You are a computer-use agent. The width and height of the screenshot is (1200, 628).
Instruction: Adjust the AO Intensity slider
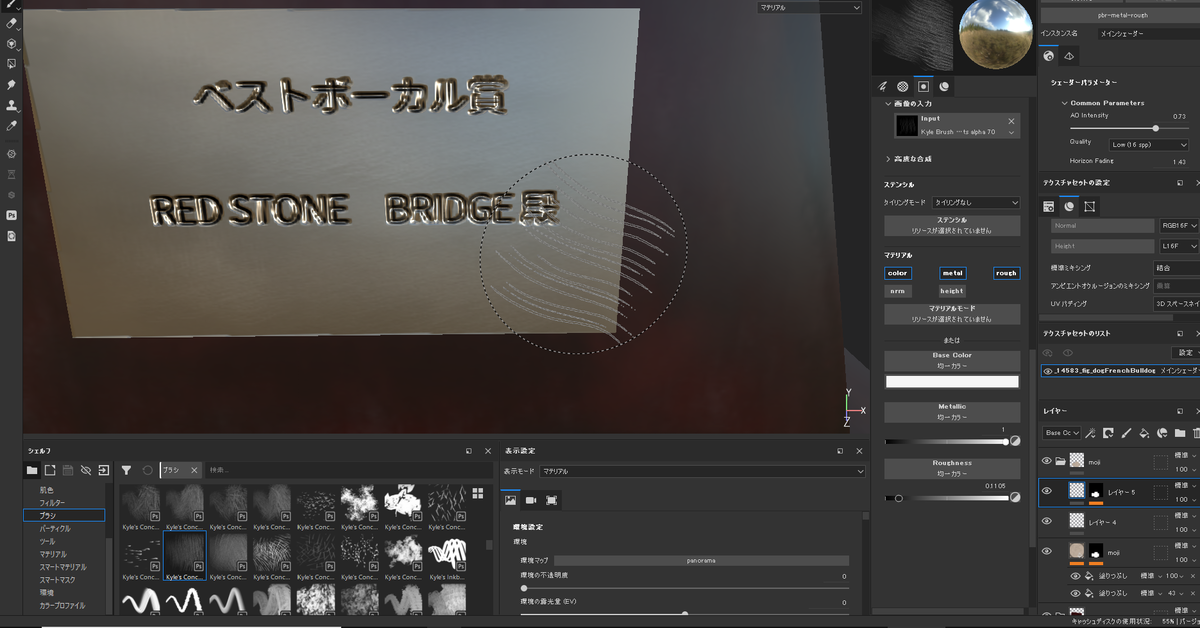1129,128
